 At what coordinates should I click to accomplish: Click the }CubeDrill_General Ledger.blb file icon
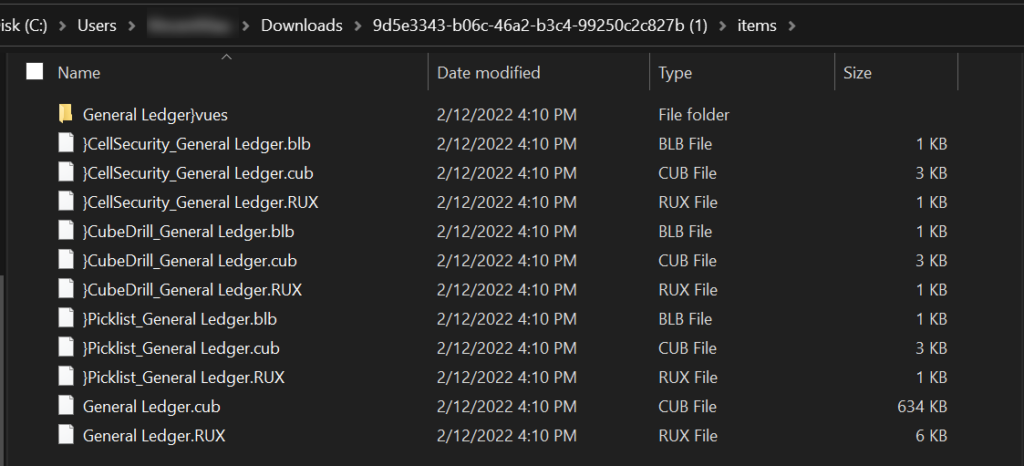click(66, 231)
